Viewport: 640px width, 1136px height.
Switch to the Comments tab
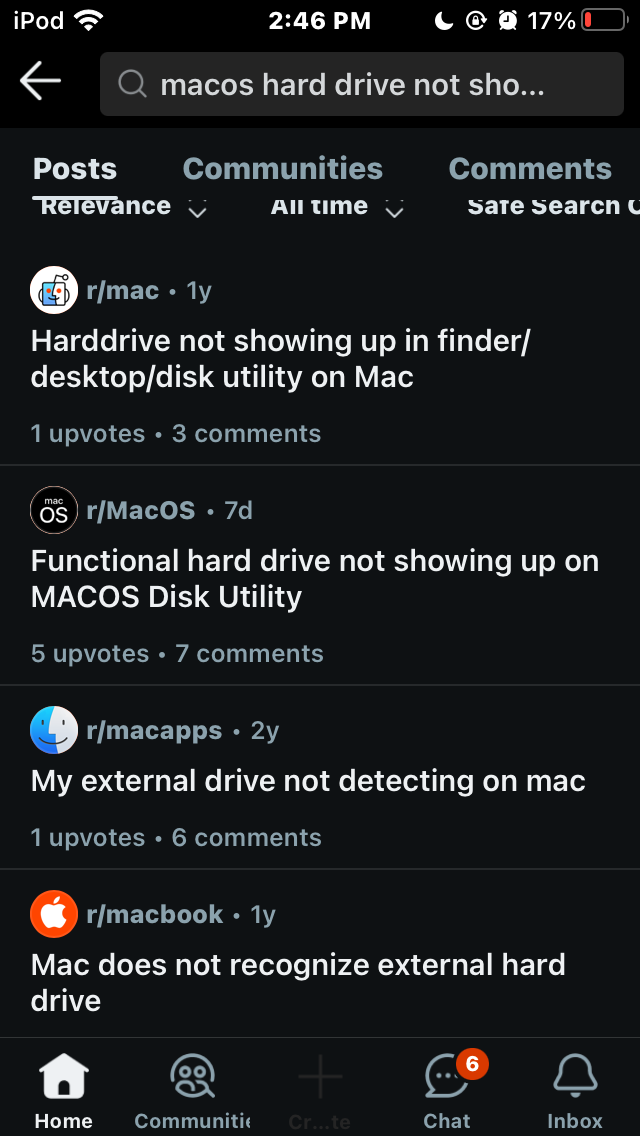[x=530, y=169]
